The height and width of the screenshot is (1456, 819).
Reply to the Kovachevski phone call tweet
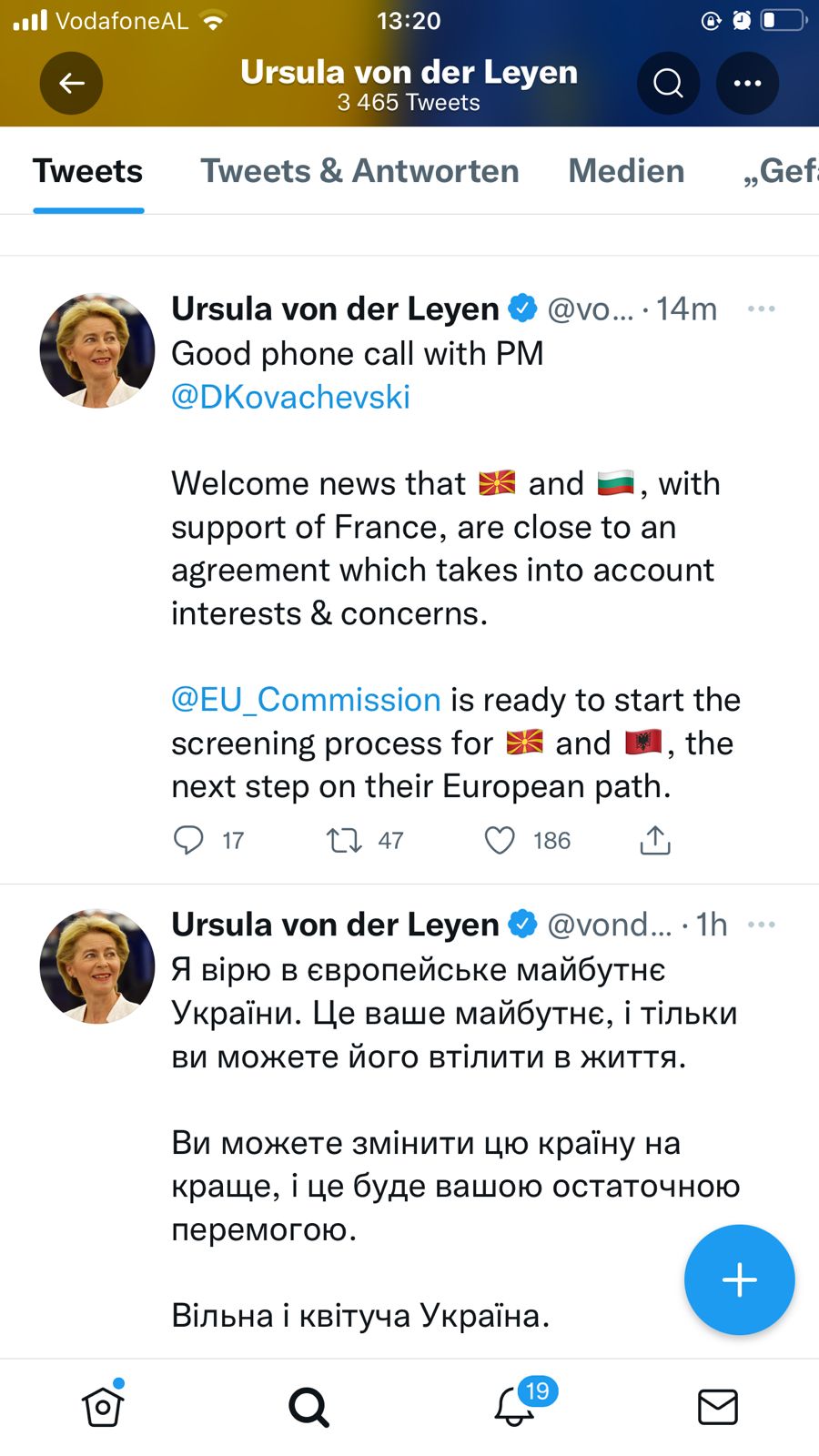coord(188,840)
